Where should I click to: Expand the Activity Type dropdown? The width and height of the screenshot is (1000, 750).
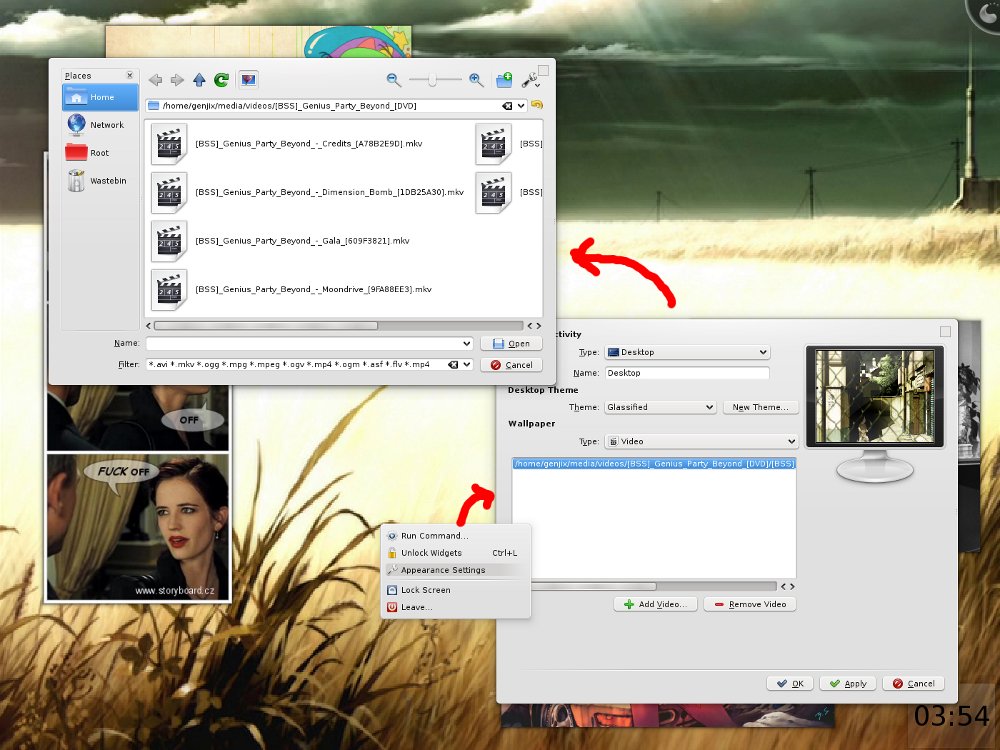[687, 352]
